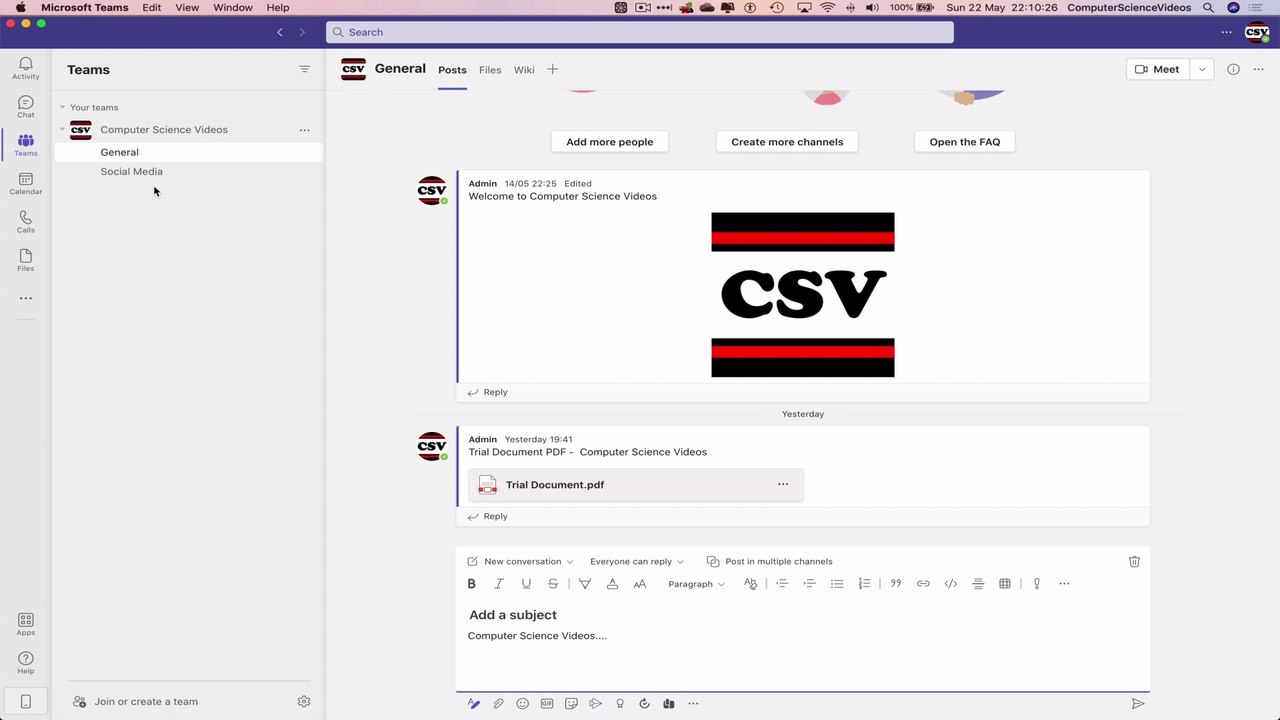Collapse the formatting toolbar via Format icon

tap(474, 704)
